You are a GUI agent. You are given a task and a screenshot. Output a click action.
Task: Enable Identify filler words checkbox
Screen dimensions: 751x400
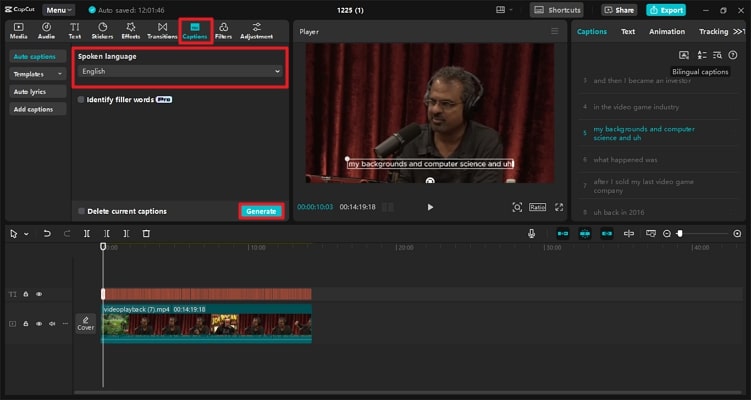point(81,100)
